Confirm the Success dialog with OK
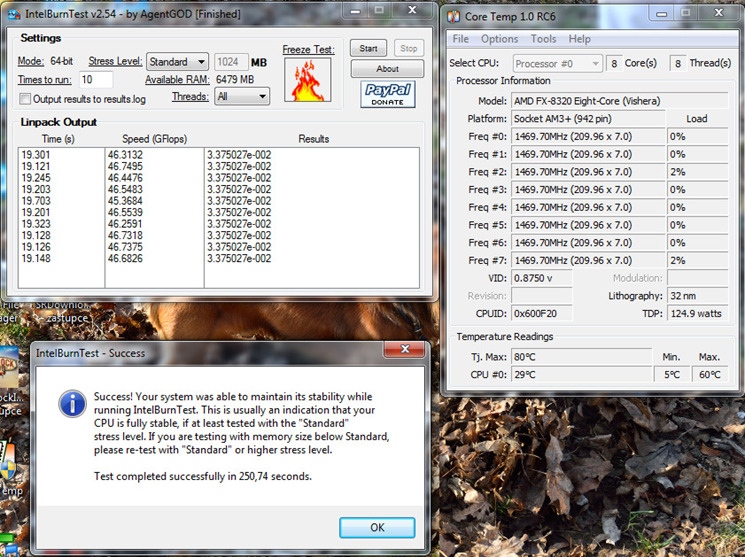The width and height of the screenshot is (745, 557). 377,528
